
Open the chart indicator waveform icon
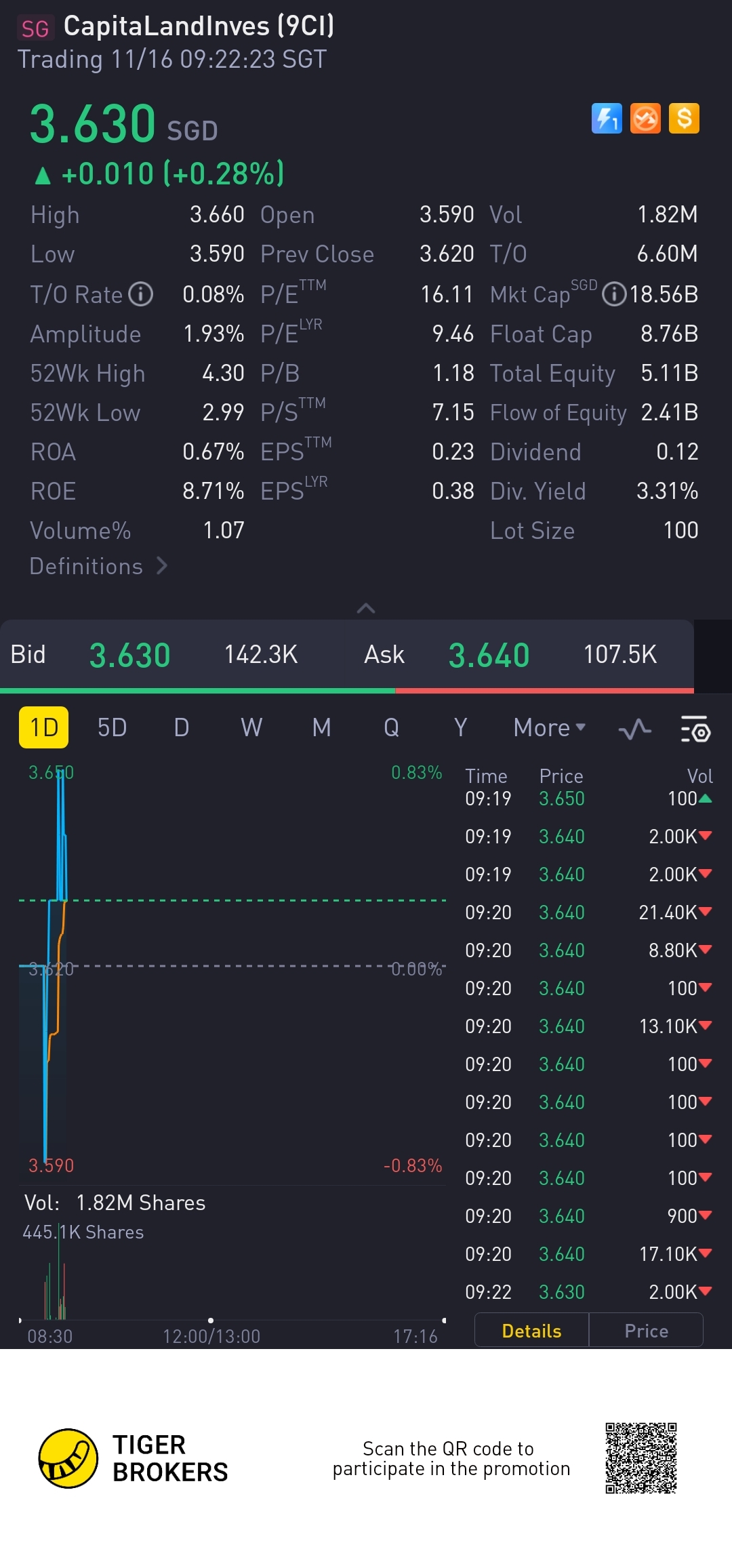[634, 729]
